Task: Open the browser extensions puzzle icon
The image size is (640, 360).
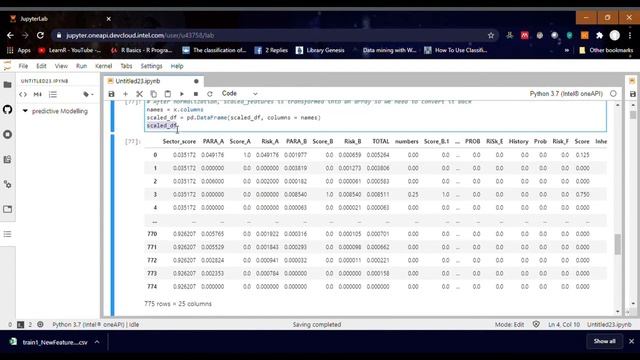Action: tap(599, 36)
